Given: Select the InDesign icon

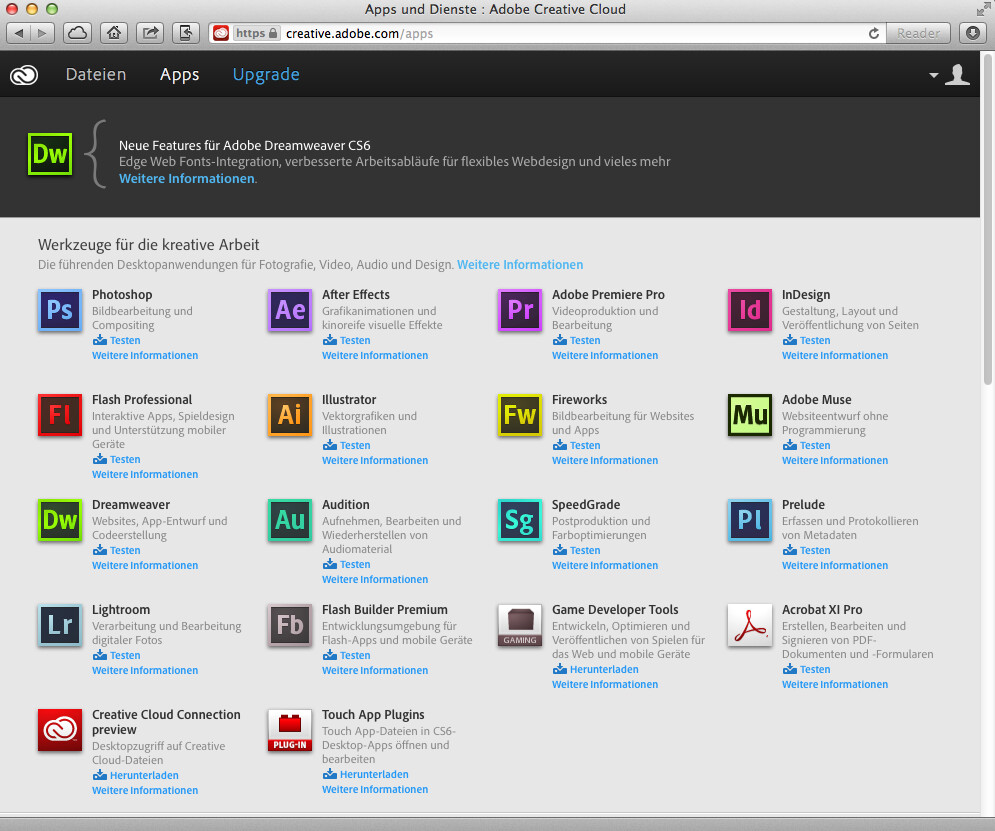Looking at the screenshot, I should click(x=749, y=310).
